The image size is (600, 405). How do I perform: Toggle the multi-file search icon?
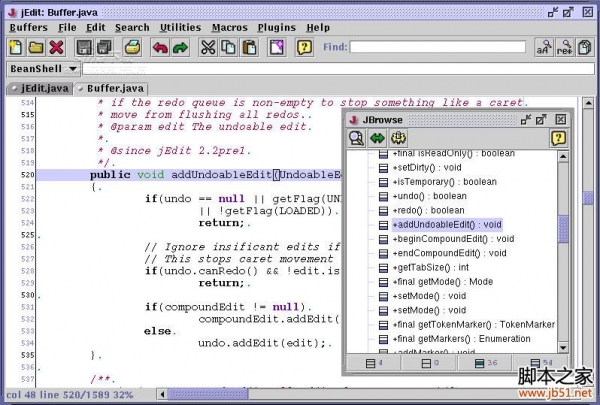(585, 47)
